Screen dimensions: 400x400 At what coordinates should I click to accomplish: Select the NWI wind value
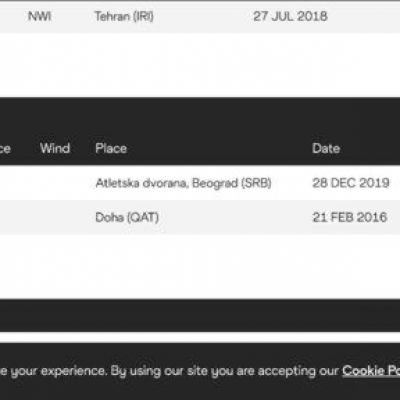click(x=40, y=16)
